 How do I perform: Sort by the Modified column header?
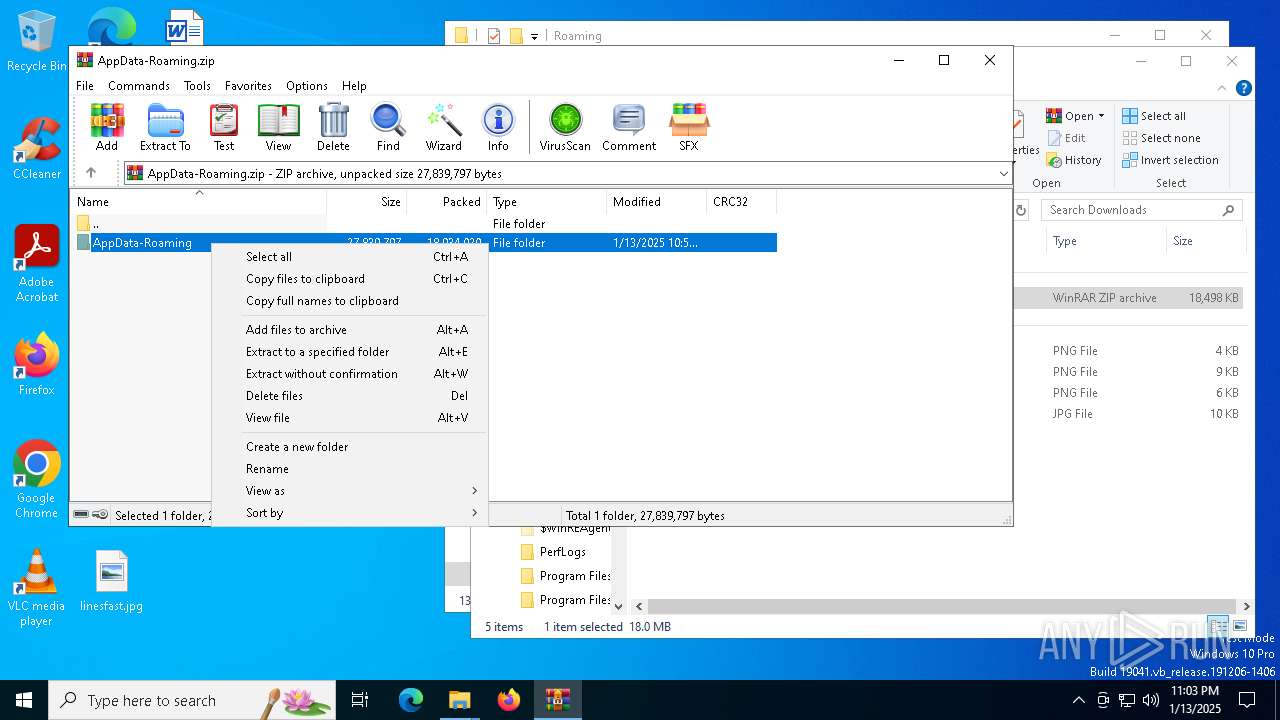point(656,202)
